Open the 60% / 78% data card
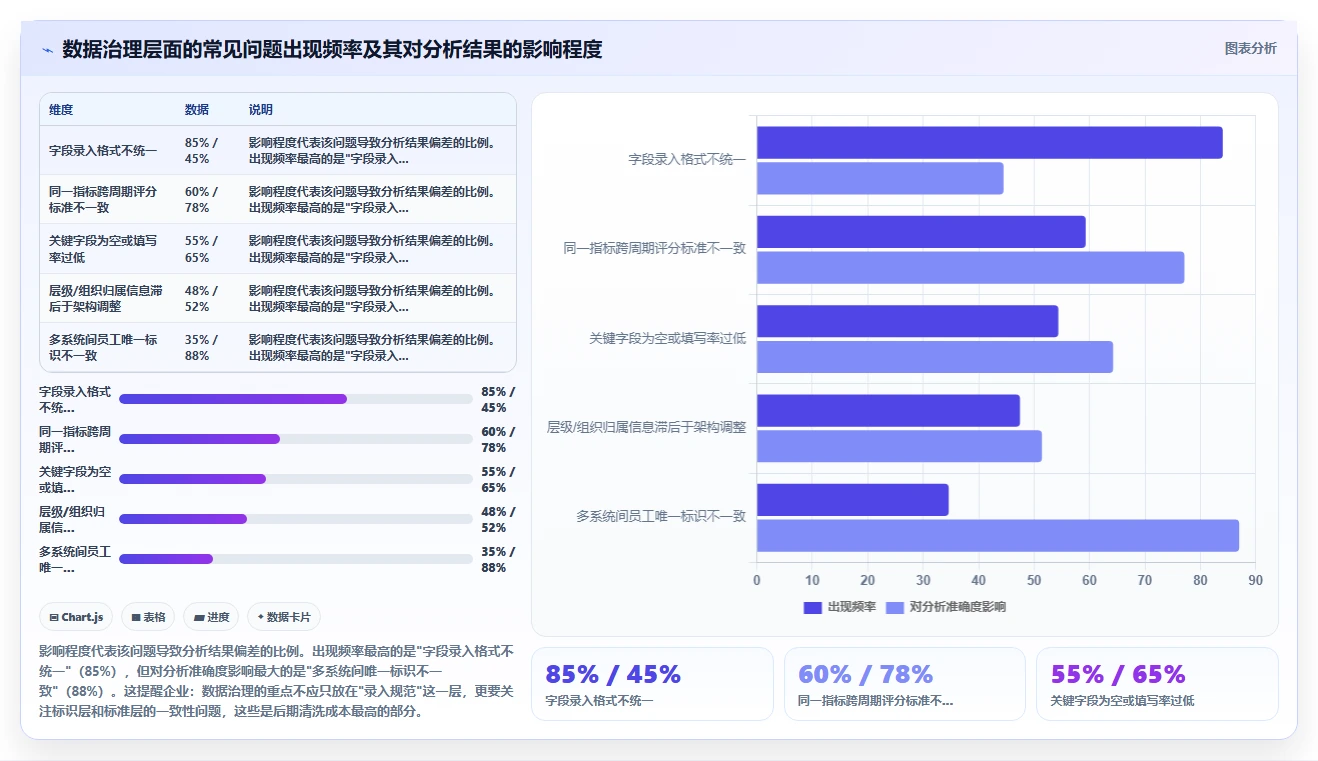The width and height of the screenshot is (1318, 761). (x=905, y=684)
